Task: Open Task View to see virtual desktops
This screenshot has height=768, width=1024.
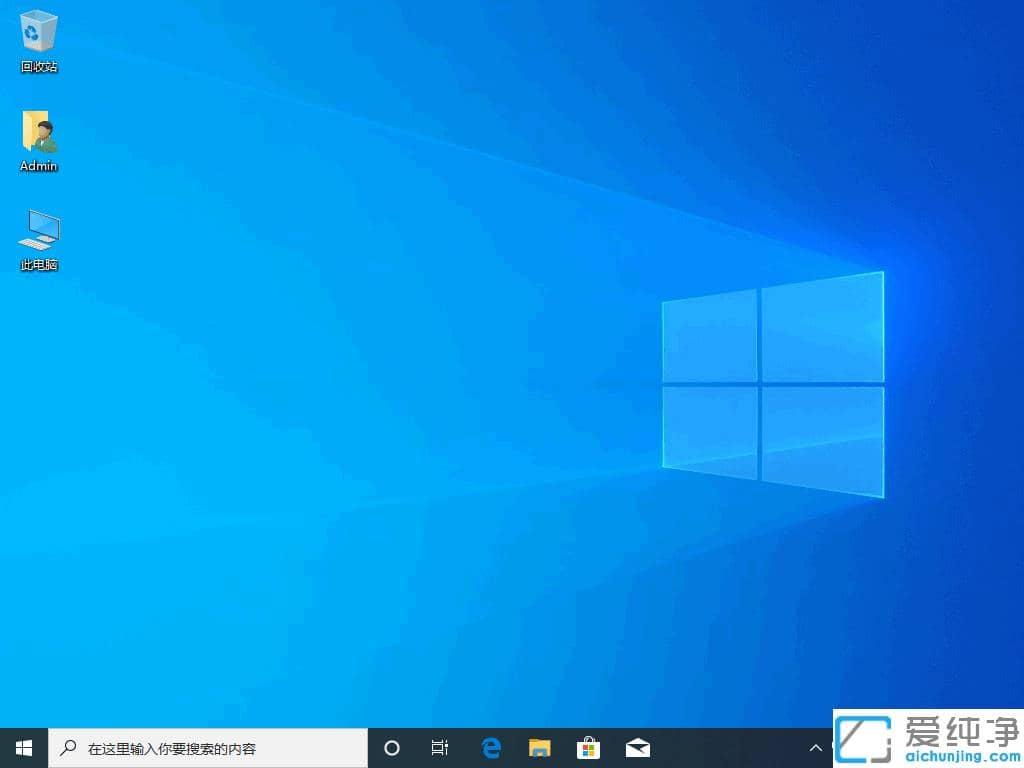Action: tap(440, 747)
